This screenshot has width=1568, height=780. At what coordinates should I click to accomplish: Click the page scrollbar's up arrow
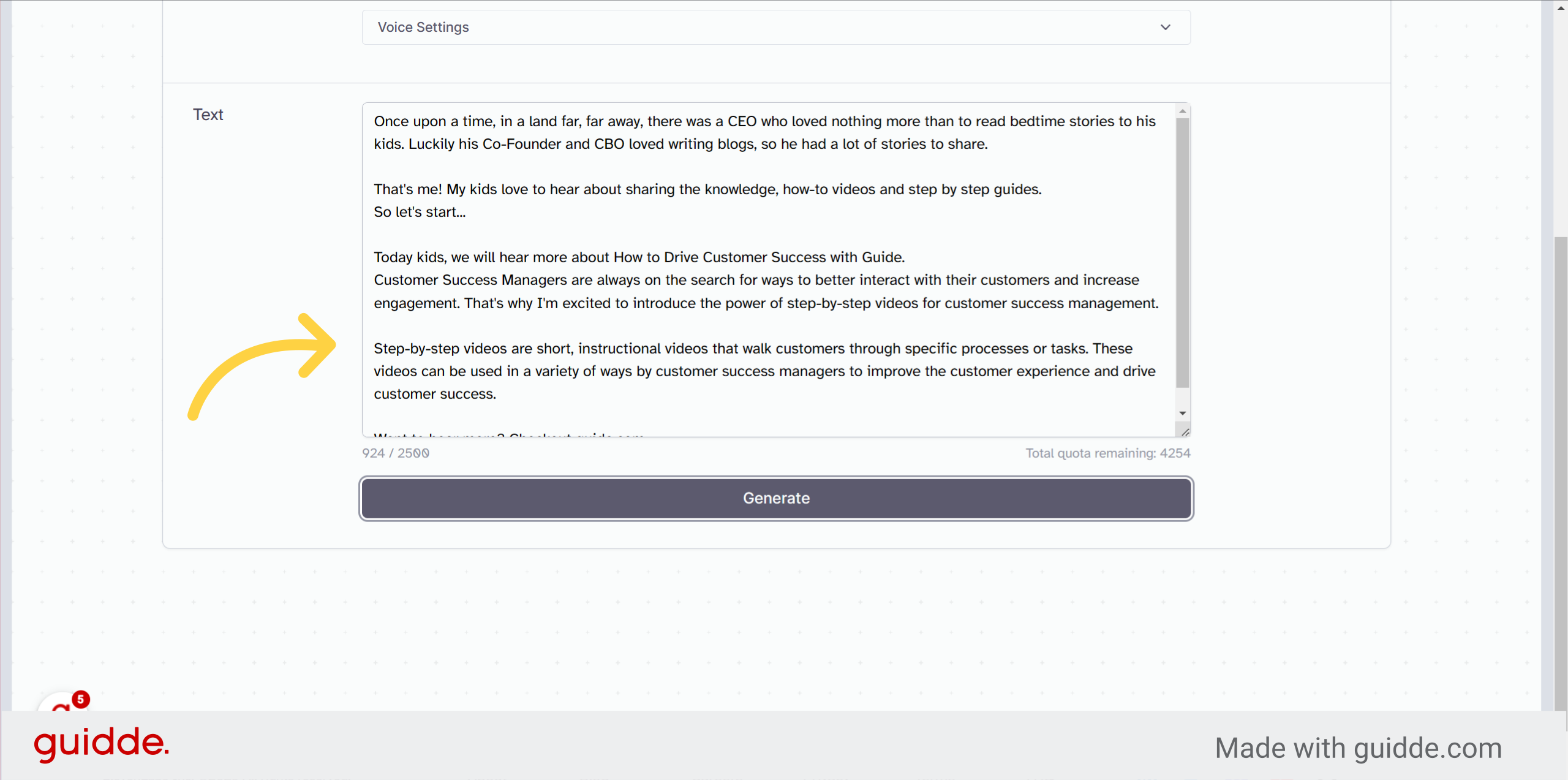(x=1561, y=7)
